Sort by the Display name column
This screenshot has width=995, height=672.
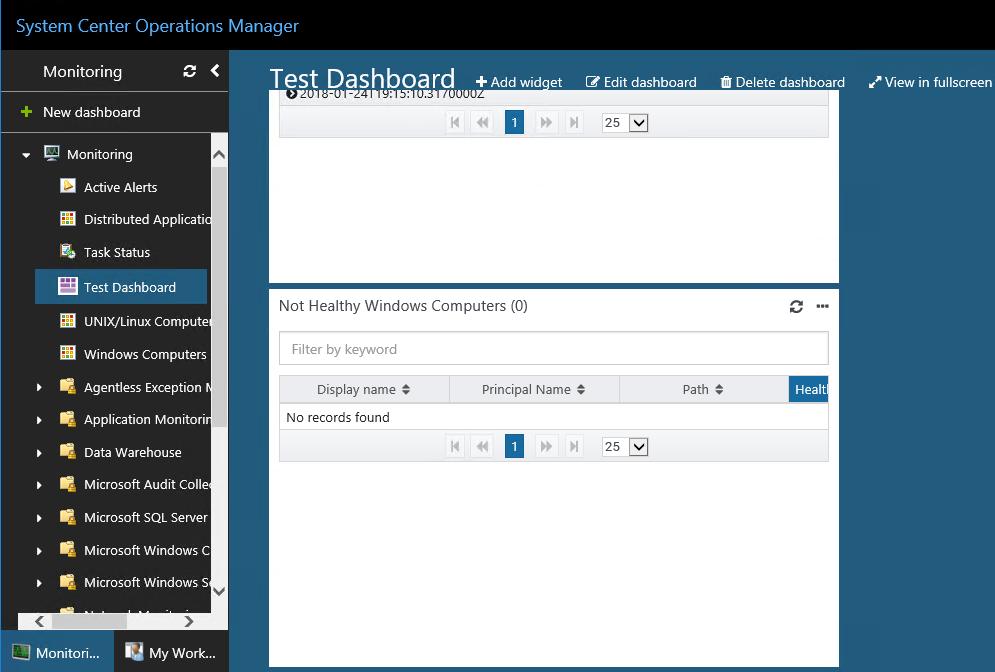coord(364,390)
